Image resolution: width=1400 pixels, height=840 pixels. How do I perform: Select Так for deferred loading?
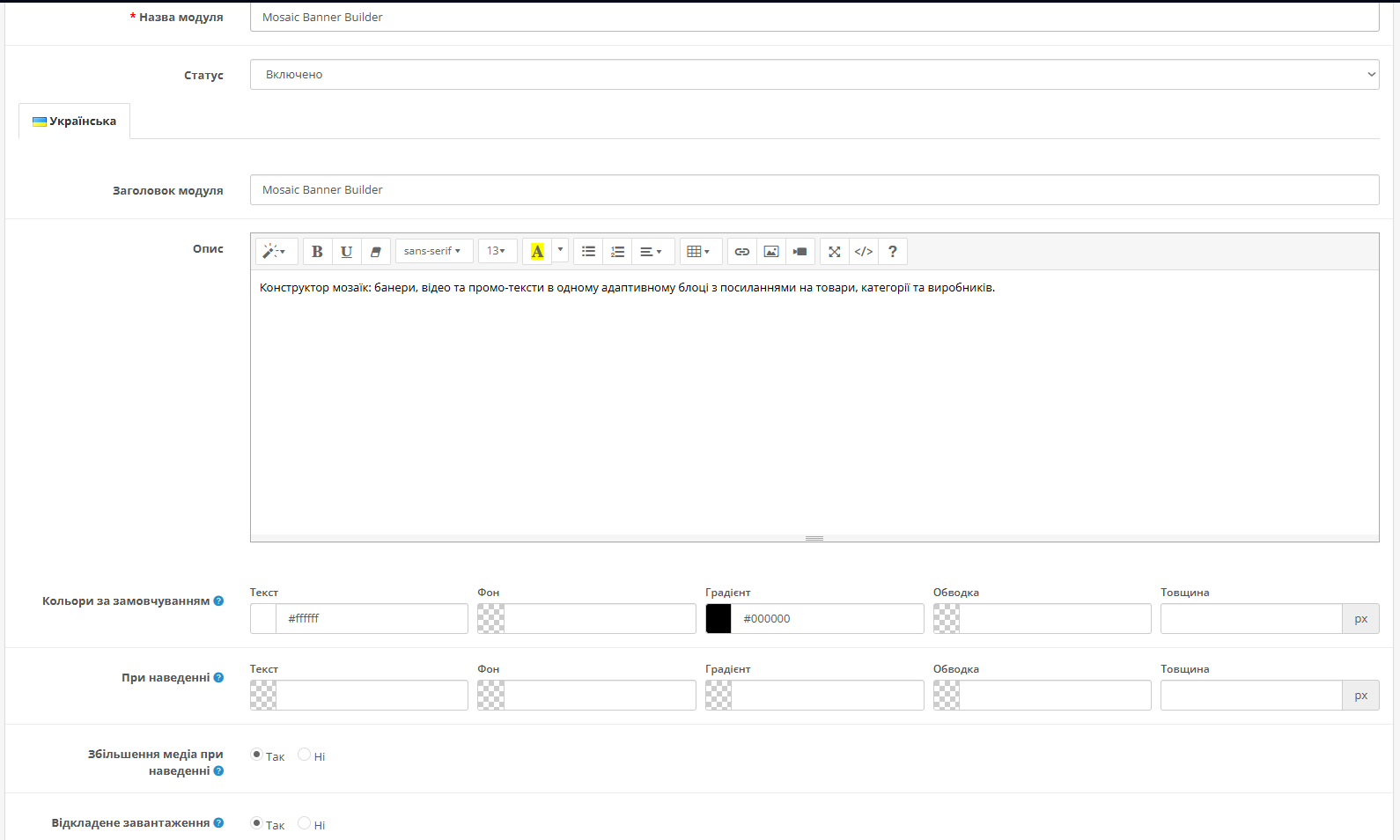[256, 823]
